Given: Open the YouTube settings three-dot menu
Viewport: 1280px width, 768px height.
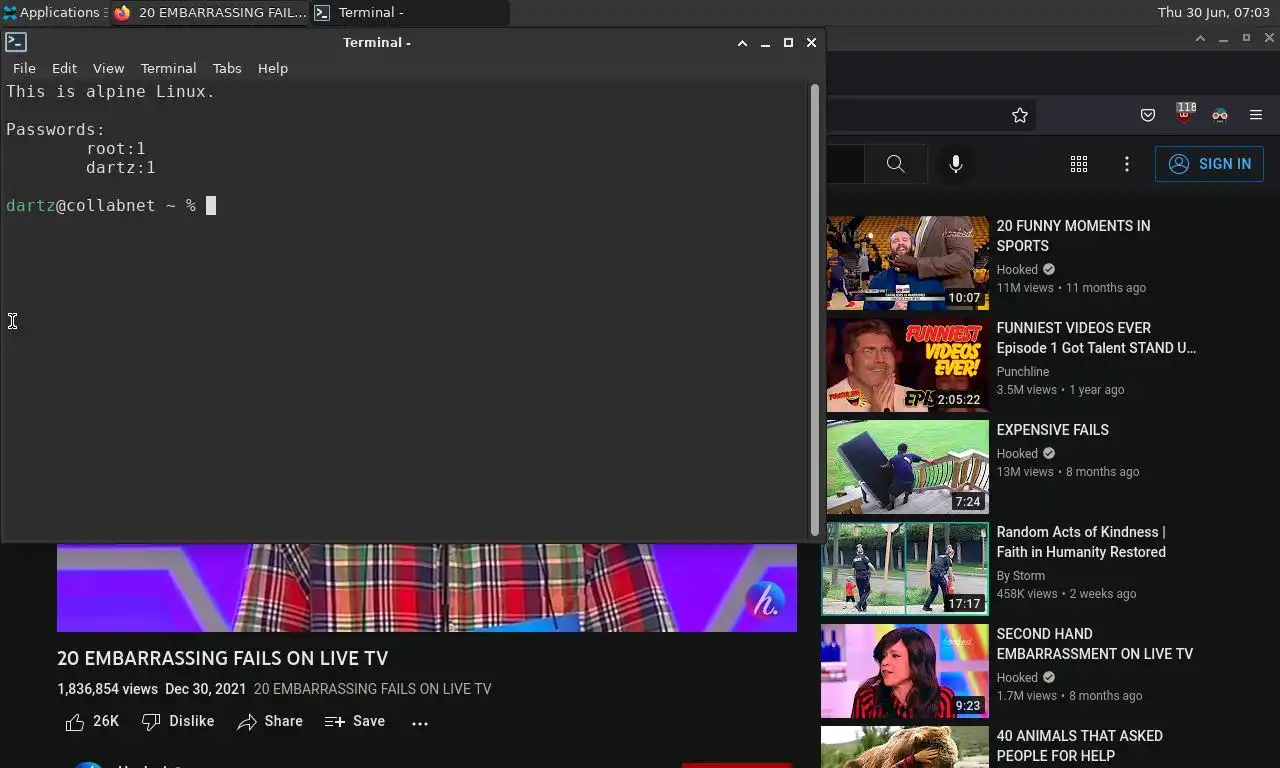Looking at the screenshot, I should click(x=1126, y=164).
